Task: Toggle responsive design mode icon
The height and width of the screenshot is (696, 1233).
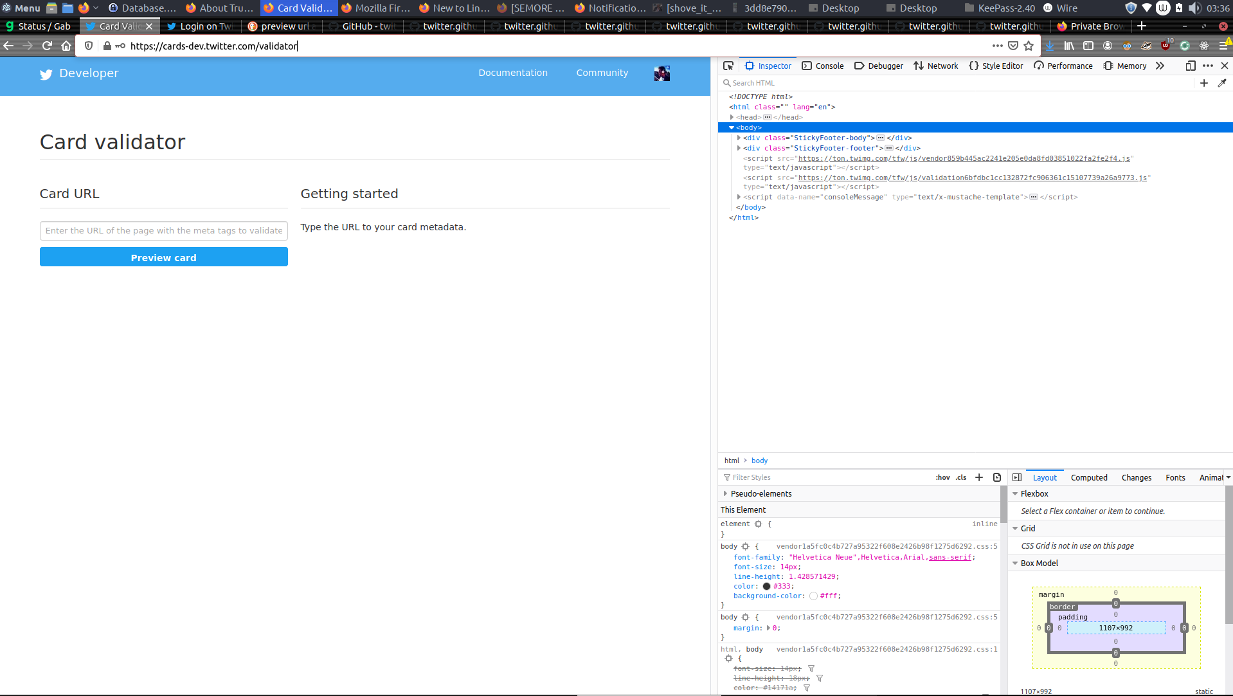Action: point(1190,66)
